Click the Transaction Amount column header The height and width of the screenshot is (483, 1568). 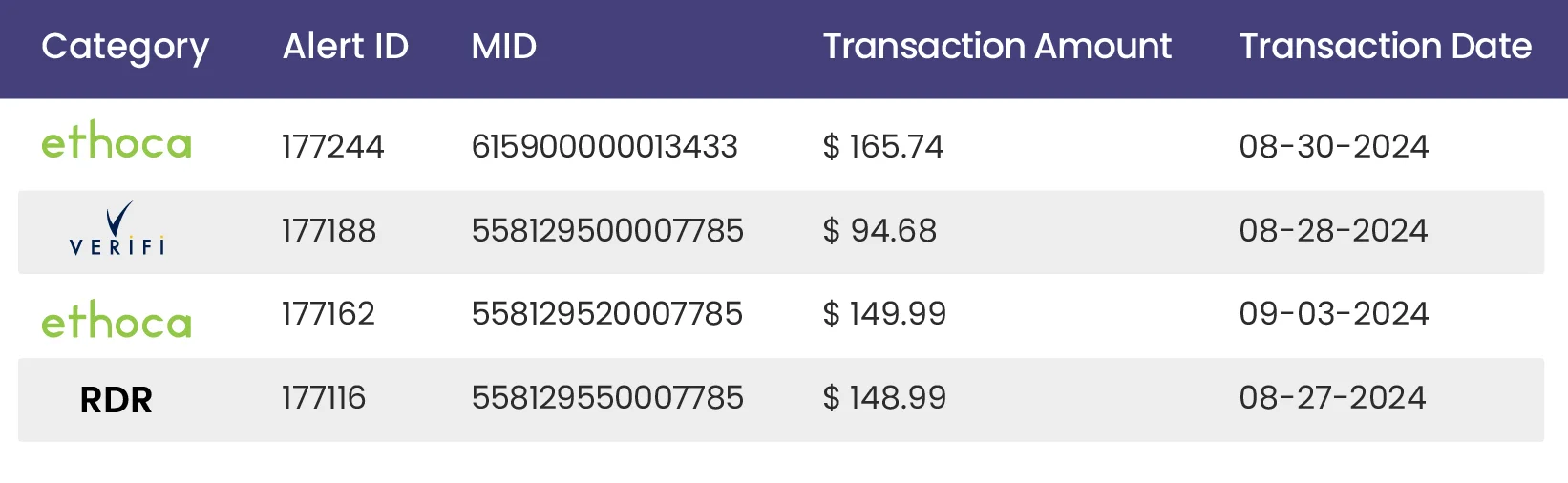997,46
